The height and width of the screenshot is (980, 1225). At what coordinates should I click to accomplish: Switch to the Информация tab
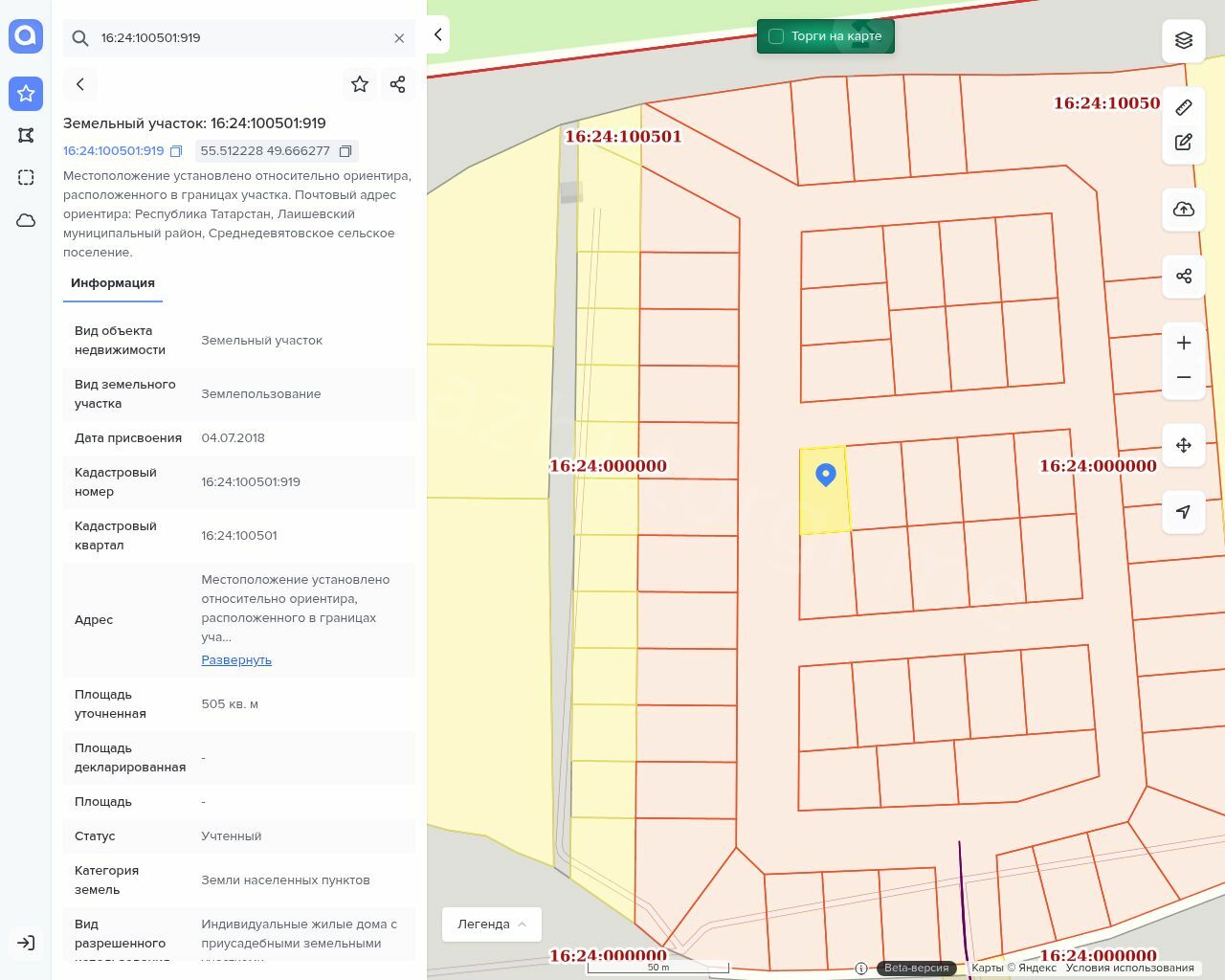[113, 283]
